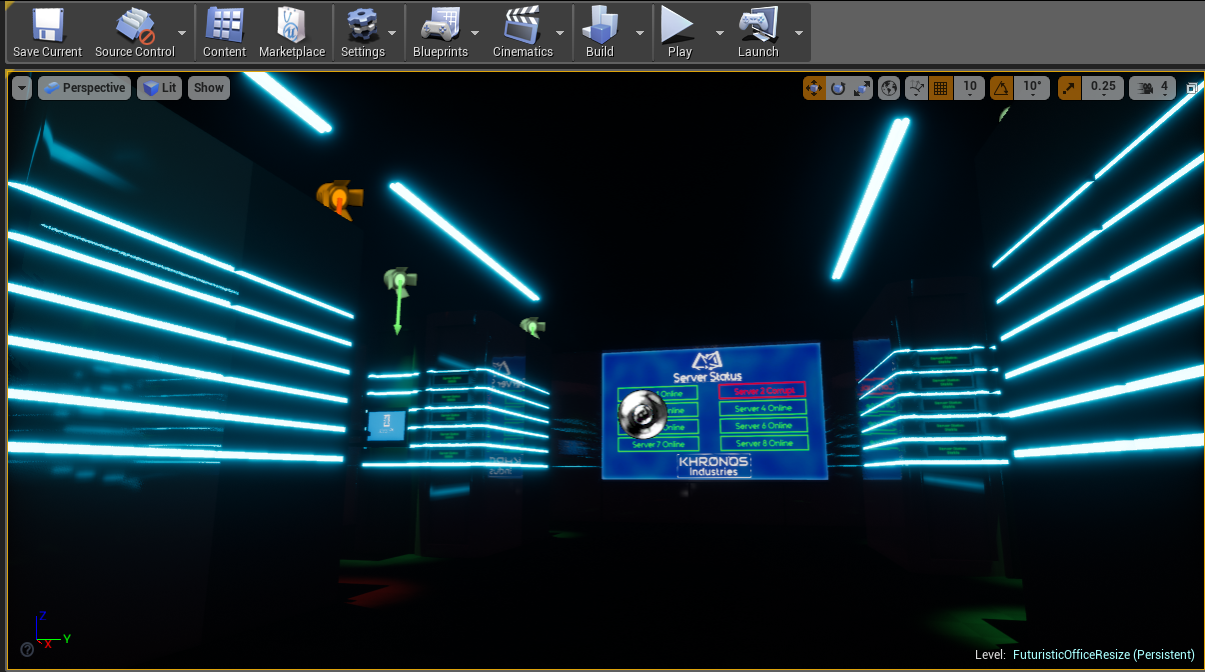
Task: Toggle rotation angle snapping
Action: (x=1001, y=88)
